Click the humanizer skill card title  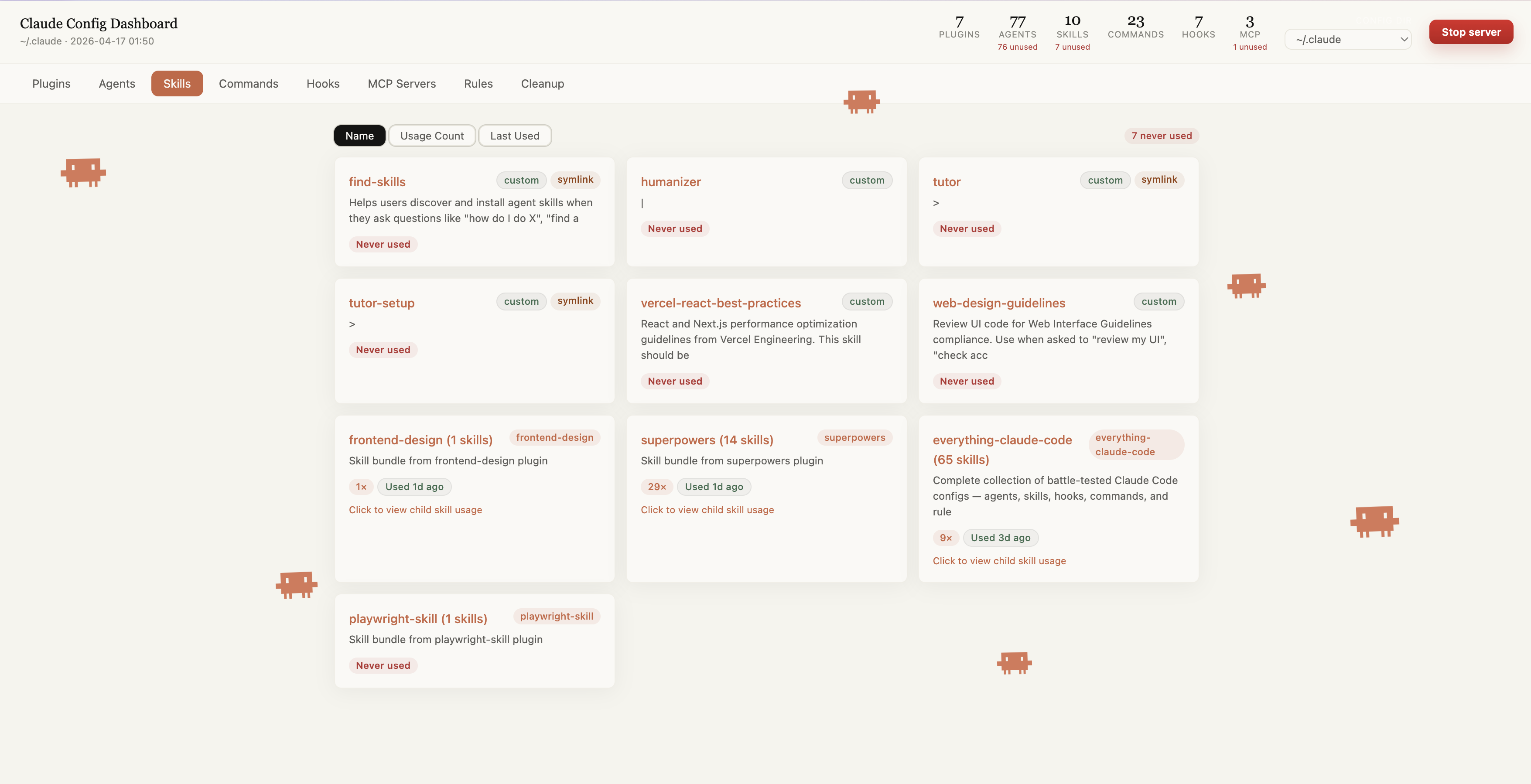coord(670,182)
